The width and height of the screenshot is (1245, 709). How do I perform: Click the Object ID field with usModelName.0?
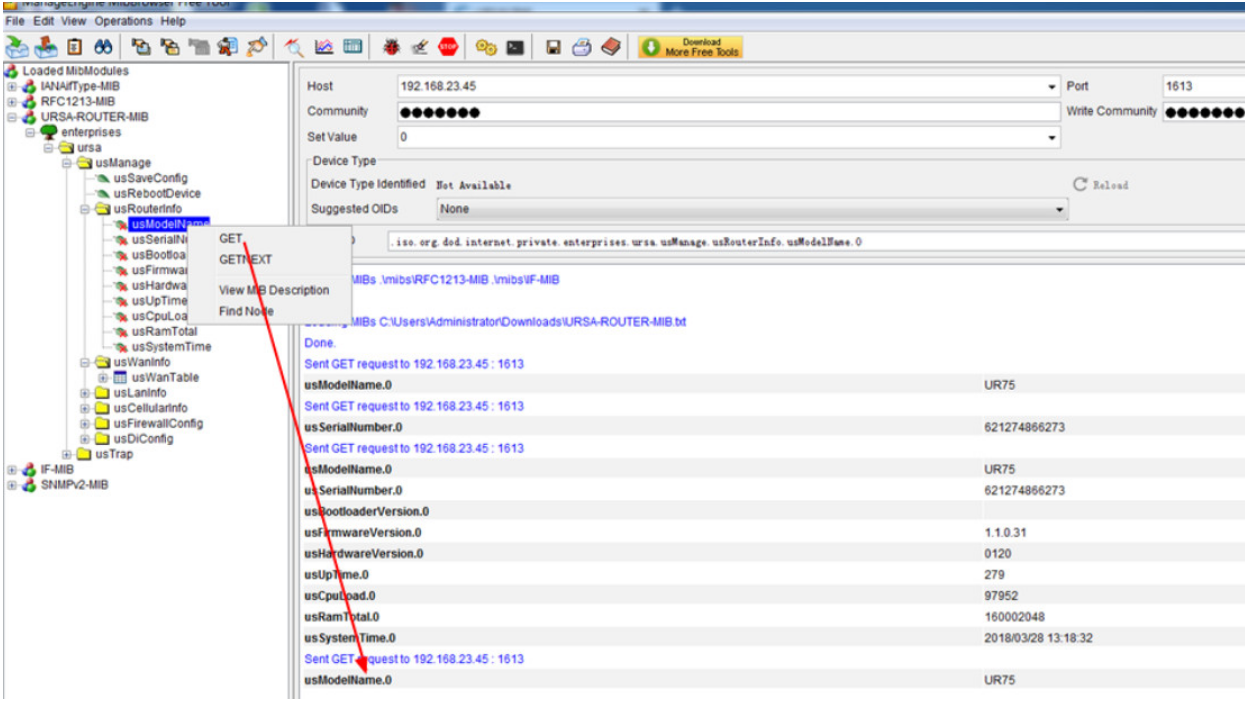(814, 242)
